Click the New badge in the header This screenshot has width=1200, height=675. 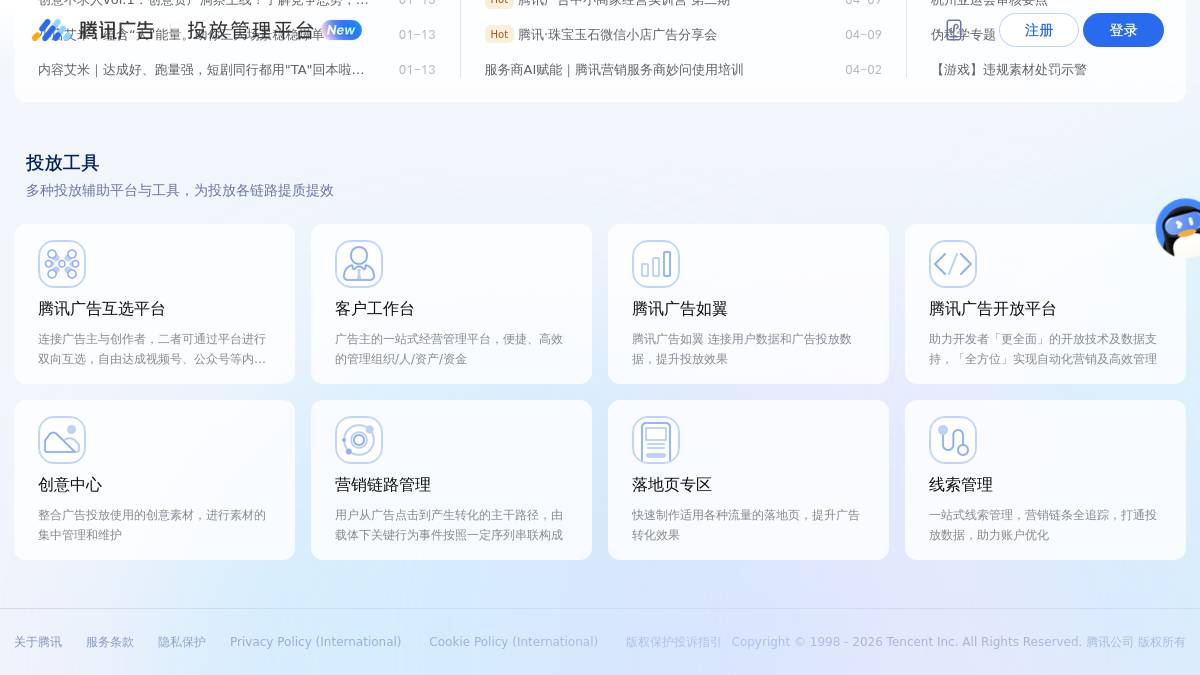(342, 30)
